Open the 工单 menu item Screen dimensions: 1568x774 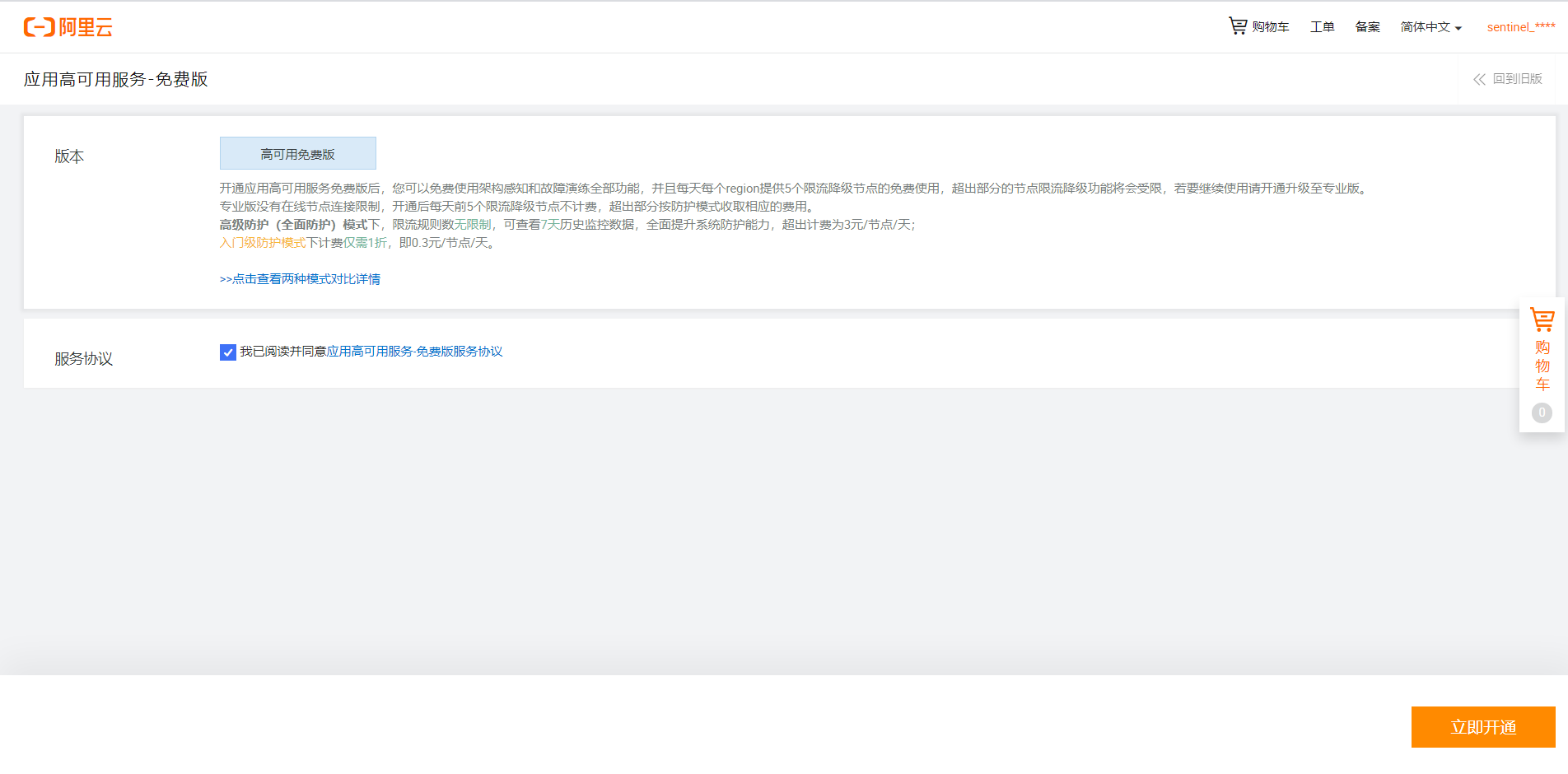coord(1322,27)
